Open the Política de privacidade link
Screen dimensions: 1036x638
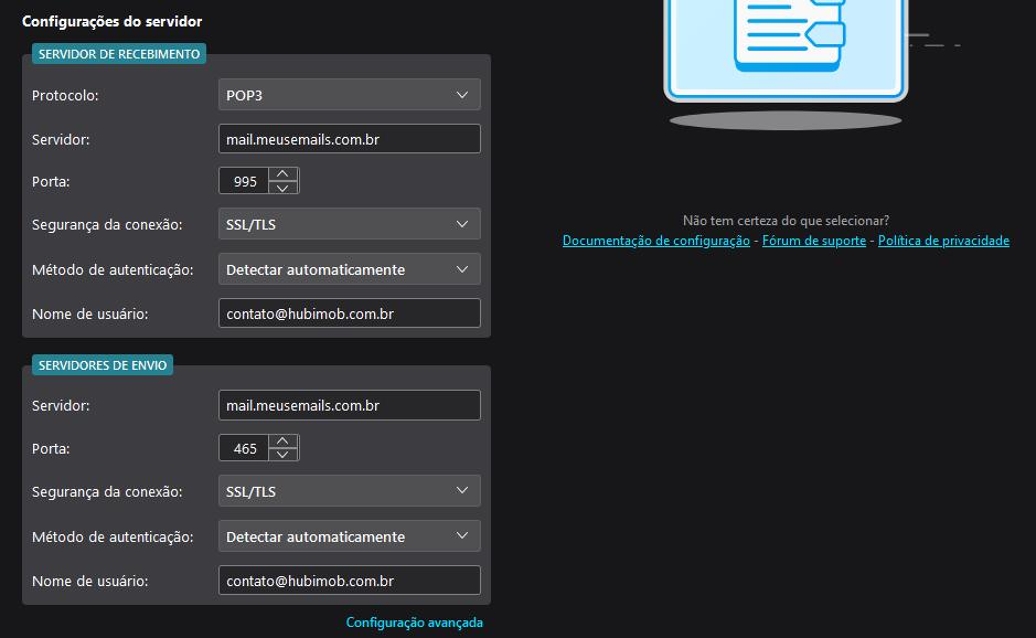click(943, 241)
